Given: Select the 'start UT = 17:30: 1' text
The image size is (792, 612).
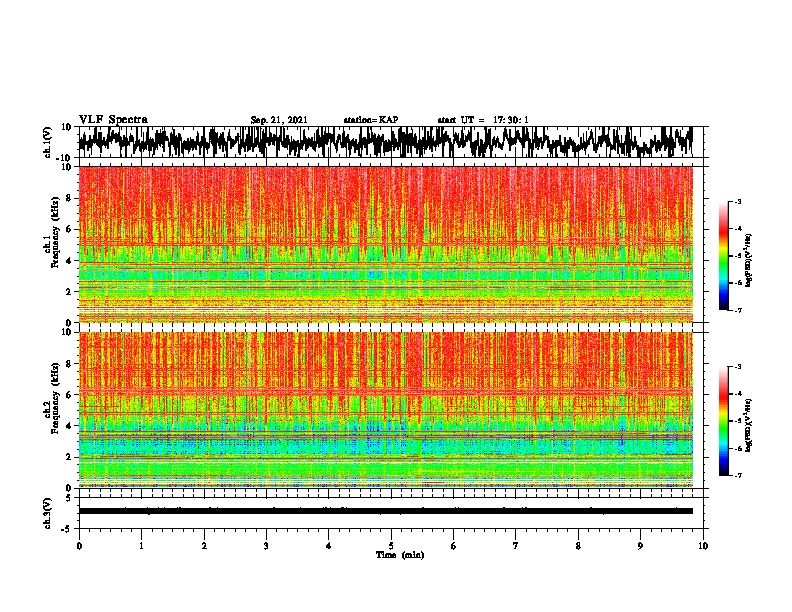Looking at the screenshot, I should tap(483, 120).
